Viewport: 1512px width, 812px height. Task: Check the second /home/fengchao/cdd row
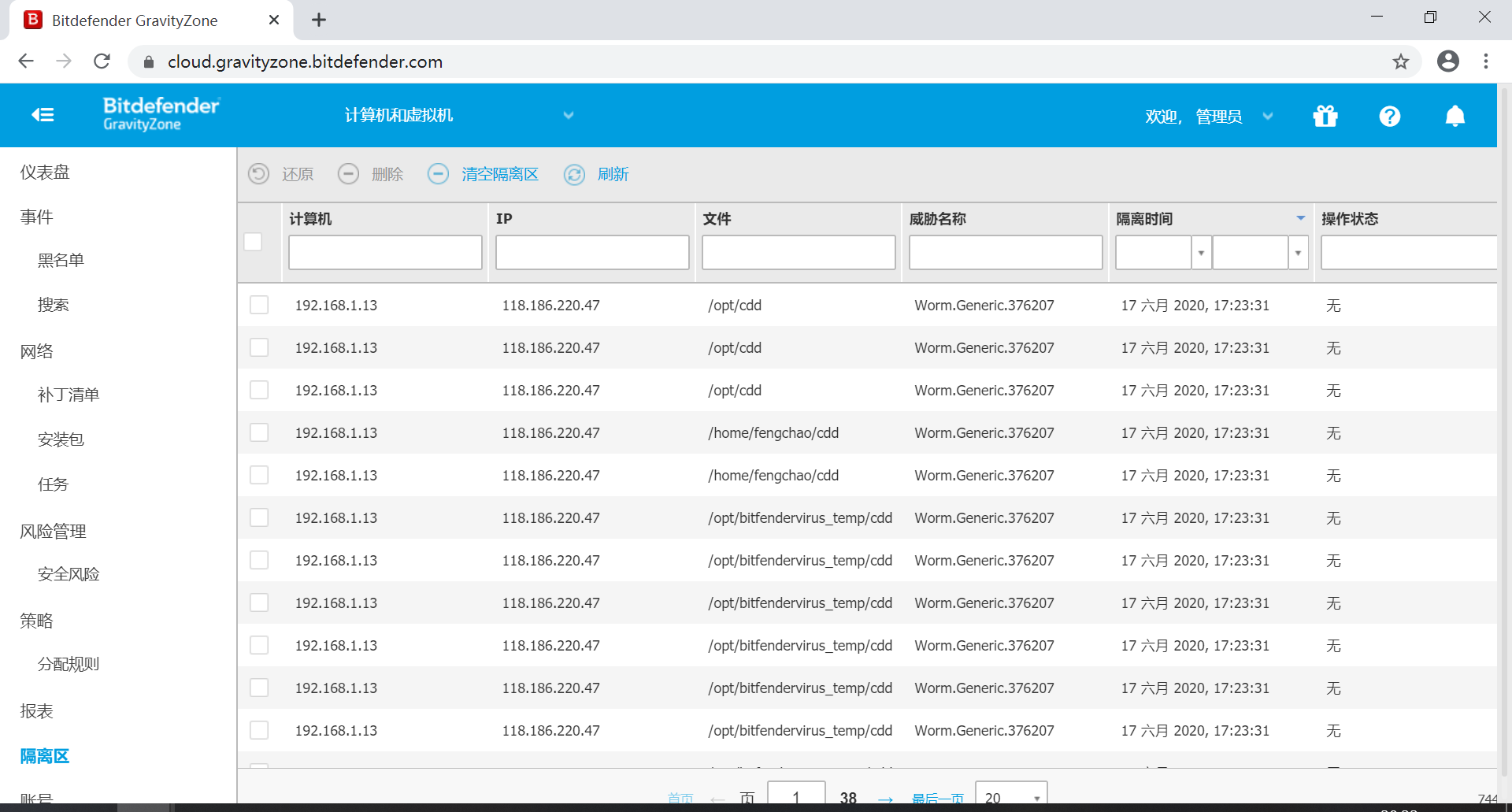(259, 475)
